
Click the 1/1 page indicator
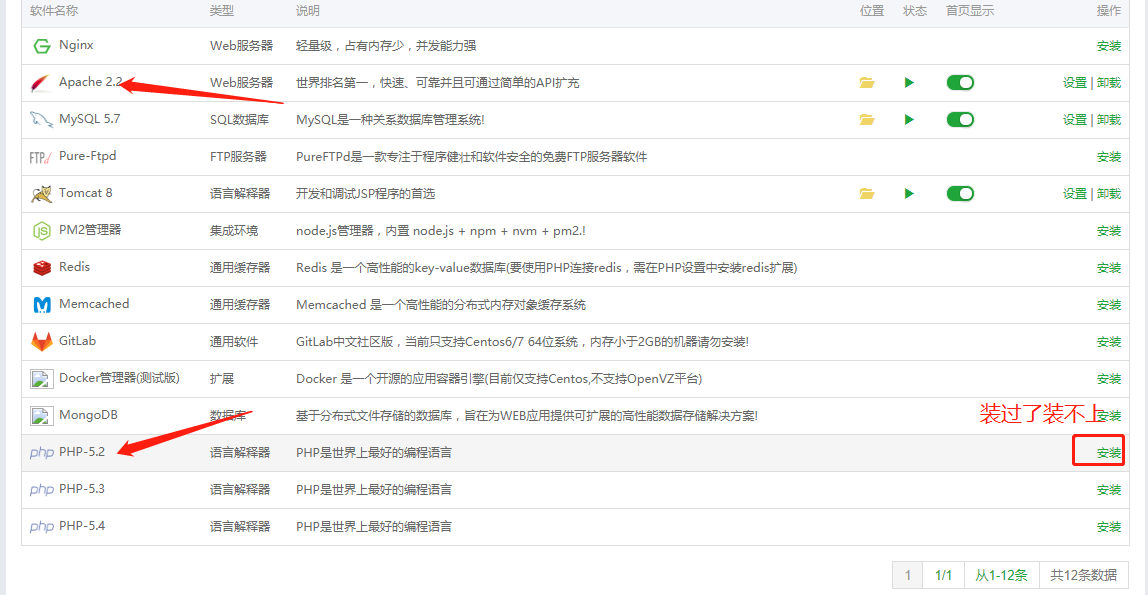[944, 575]
